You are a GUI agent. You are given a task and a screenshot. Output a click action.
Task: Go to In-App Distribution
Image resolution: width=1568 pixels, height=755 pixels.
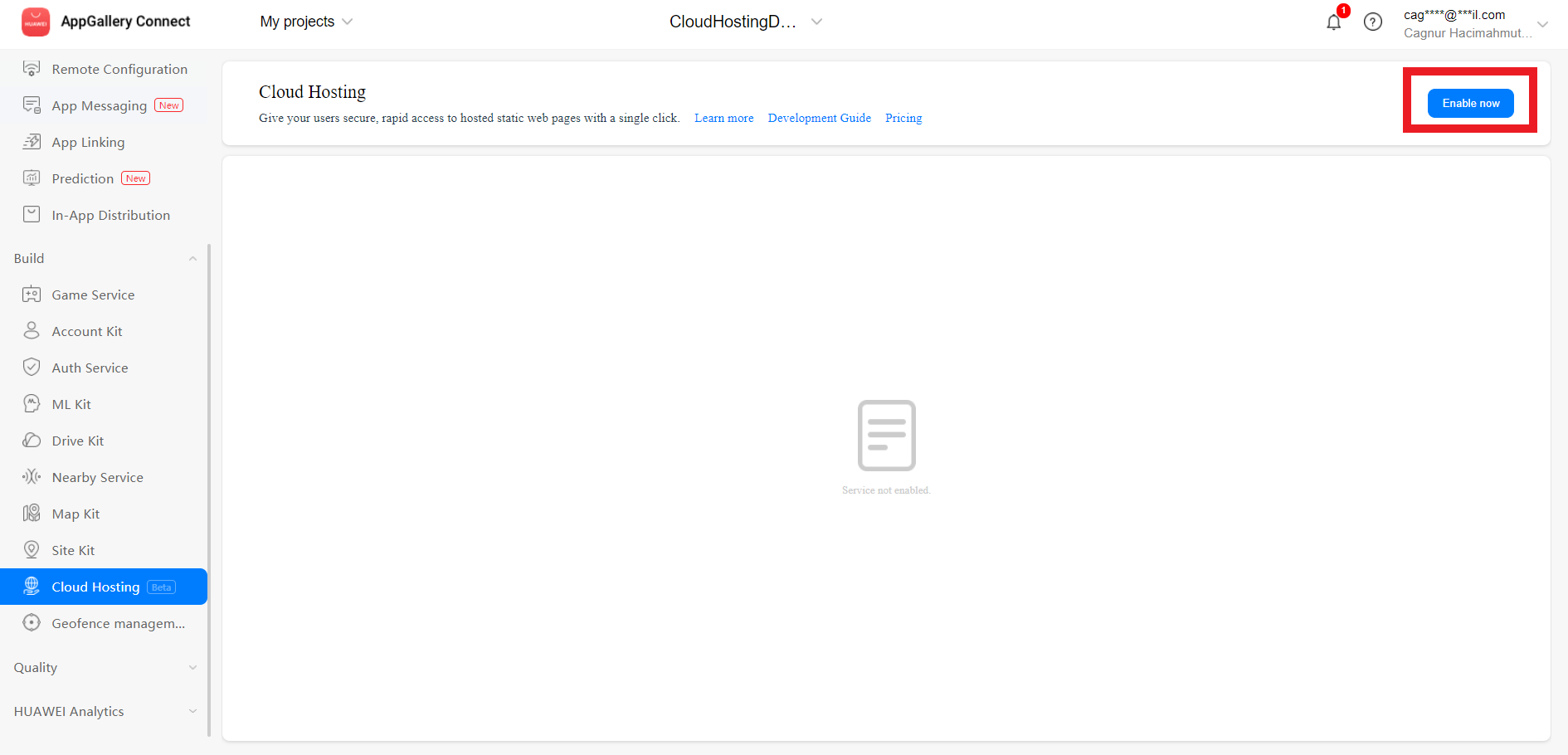(x=104, y=215)
